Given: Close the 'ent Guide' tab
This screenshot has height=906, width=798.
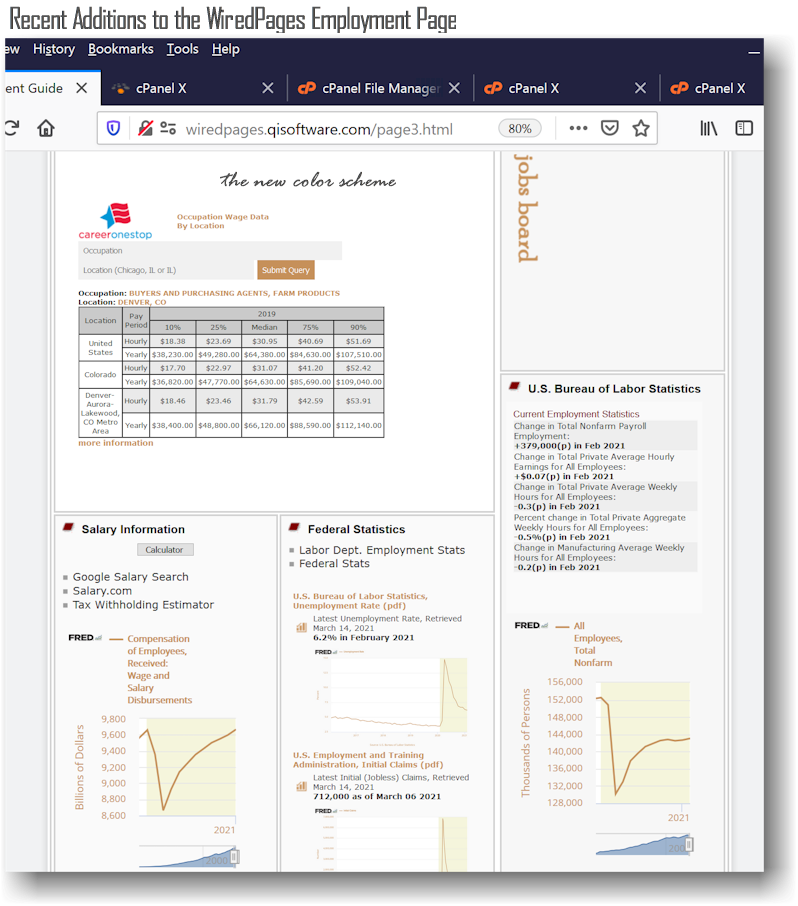Looking at the screenshot, I should coord(82,88).
